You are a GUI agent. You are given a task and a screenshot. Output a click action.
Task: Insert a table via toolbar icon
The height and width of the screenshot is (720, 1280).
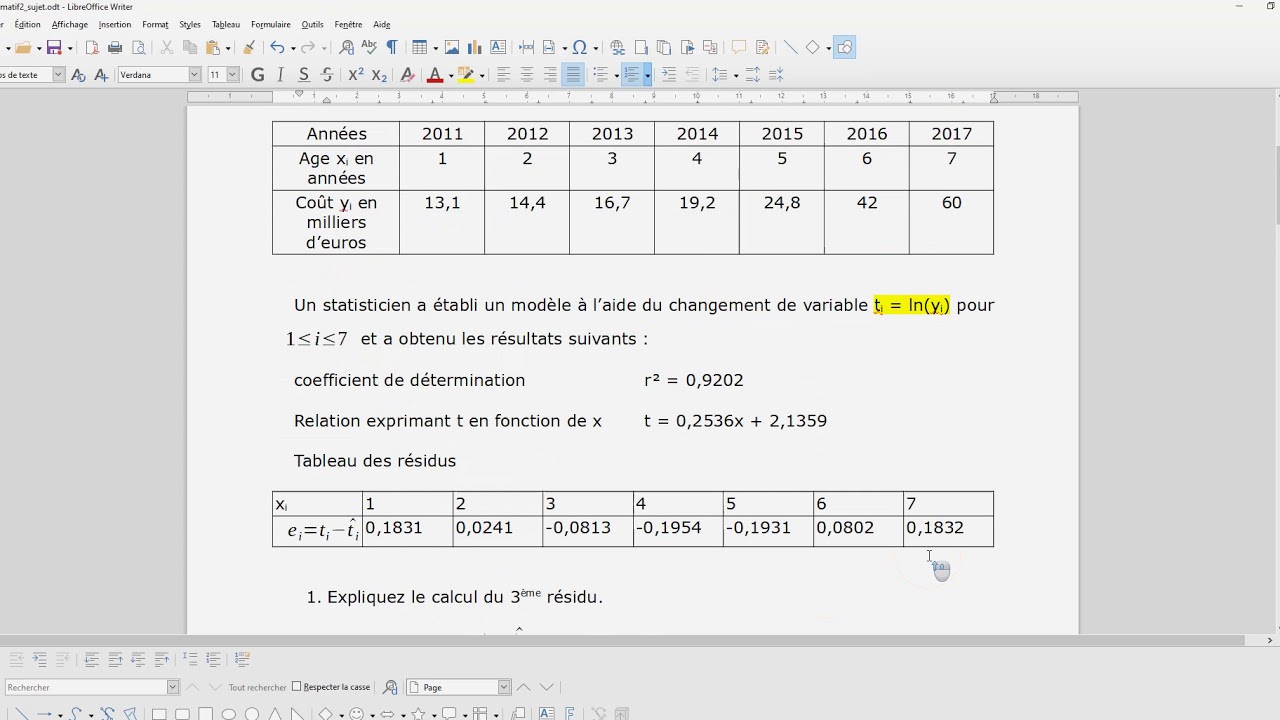tap(418, 47)
